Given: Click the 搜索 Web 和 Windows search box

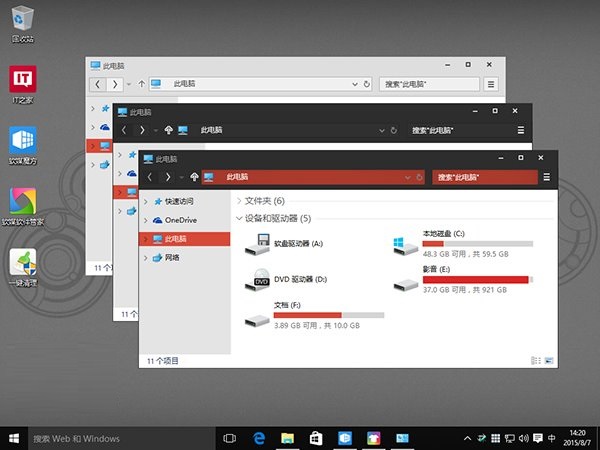Looking at the screenshot, I should pos(110,438).
